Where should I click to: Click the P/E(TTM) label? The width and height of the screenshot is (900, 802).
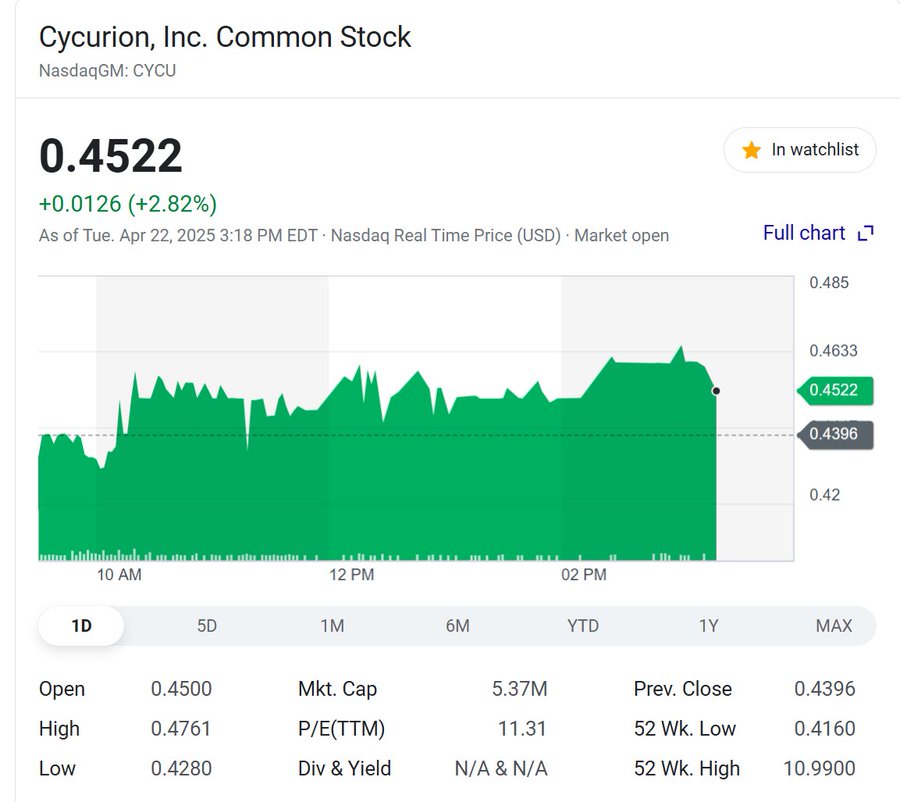pyautogui.click(x=342, y=729)
